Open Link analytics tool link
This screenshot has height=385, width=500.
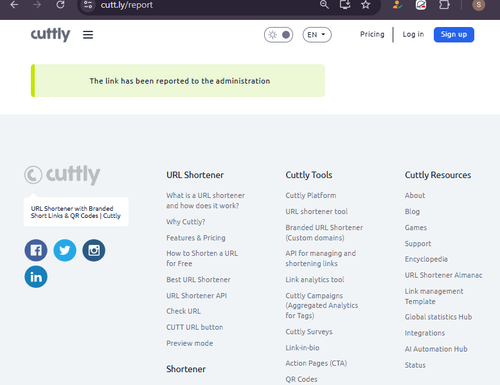click(x=315, y=279)
